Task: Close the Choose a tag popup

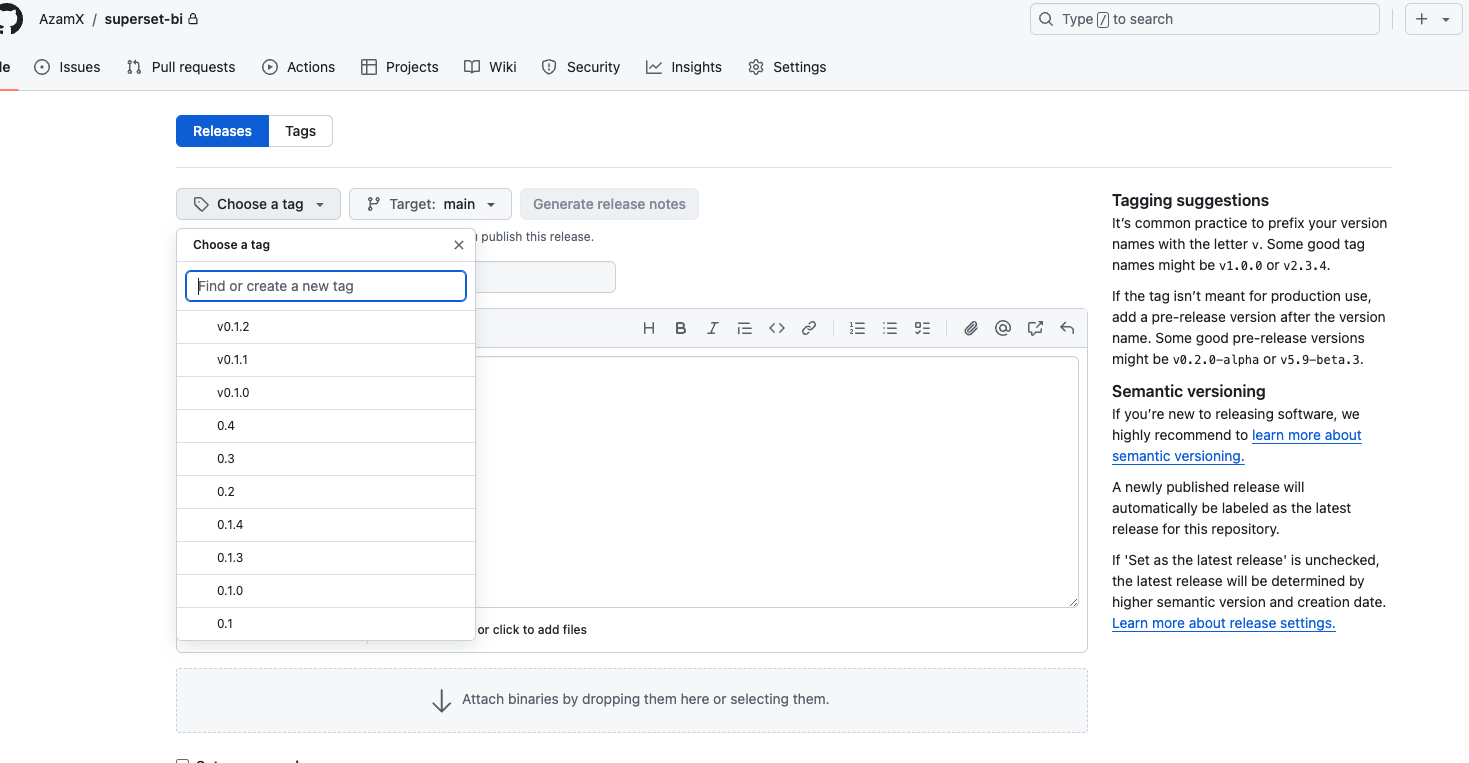Action: point(459,245)
